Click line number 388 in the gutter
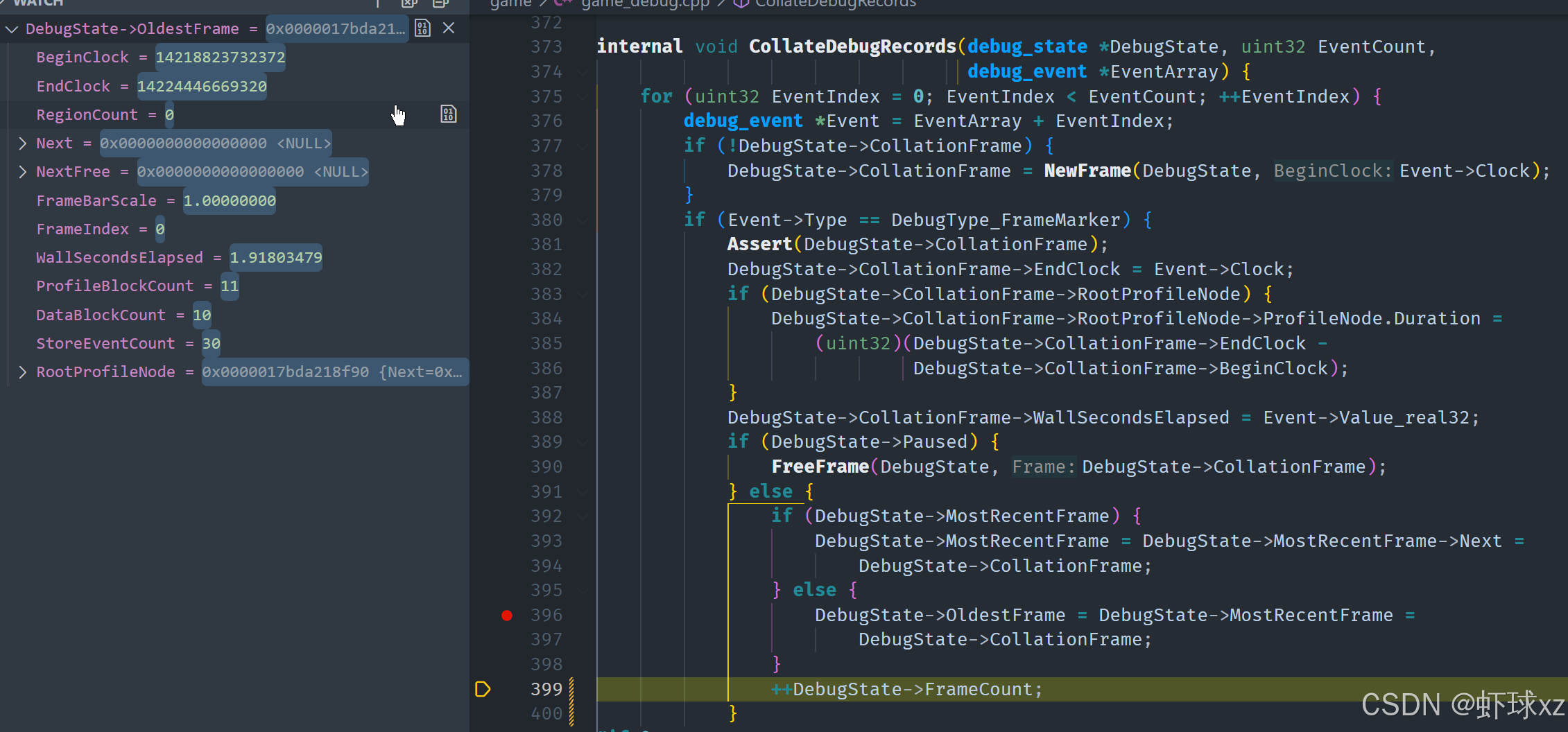Screen dimensions: 1568x732 (x=546, y=418)
